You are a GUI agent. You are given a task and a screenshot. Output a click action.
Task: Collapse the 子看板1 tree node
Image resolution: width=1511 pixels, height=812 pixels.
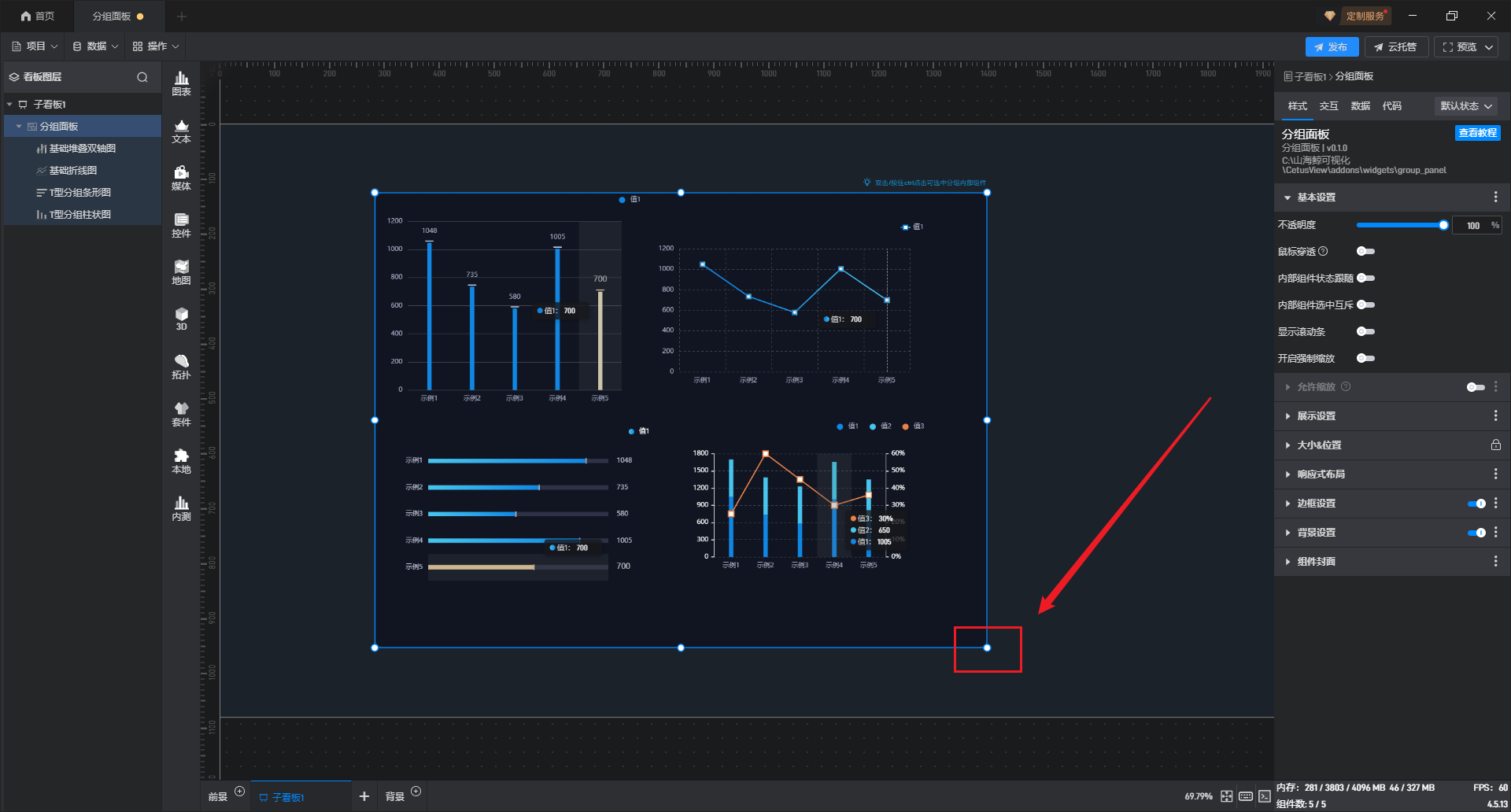9,105
